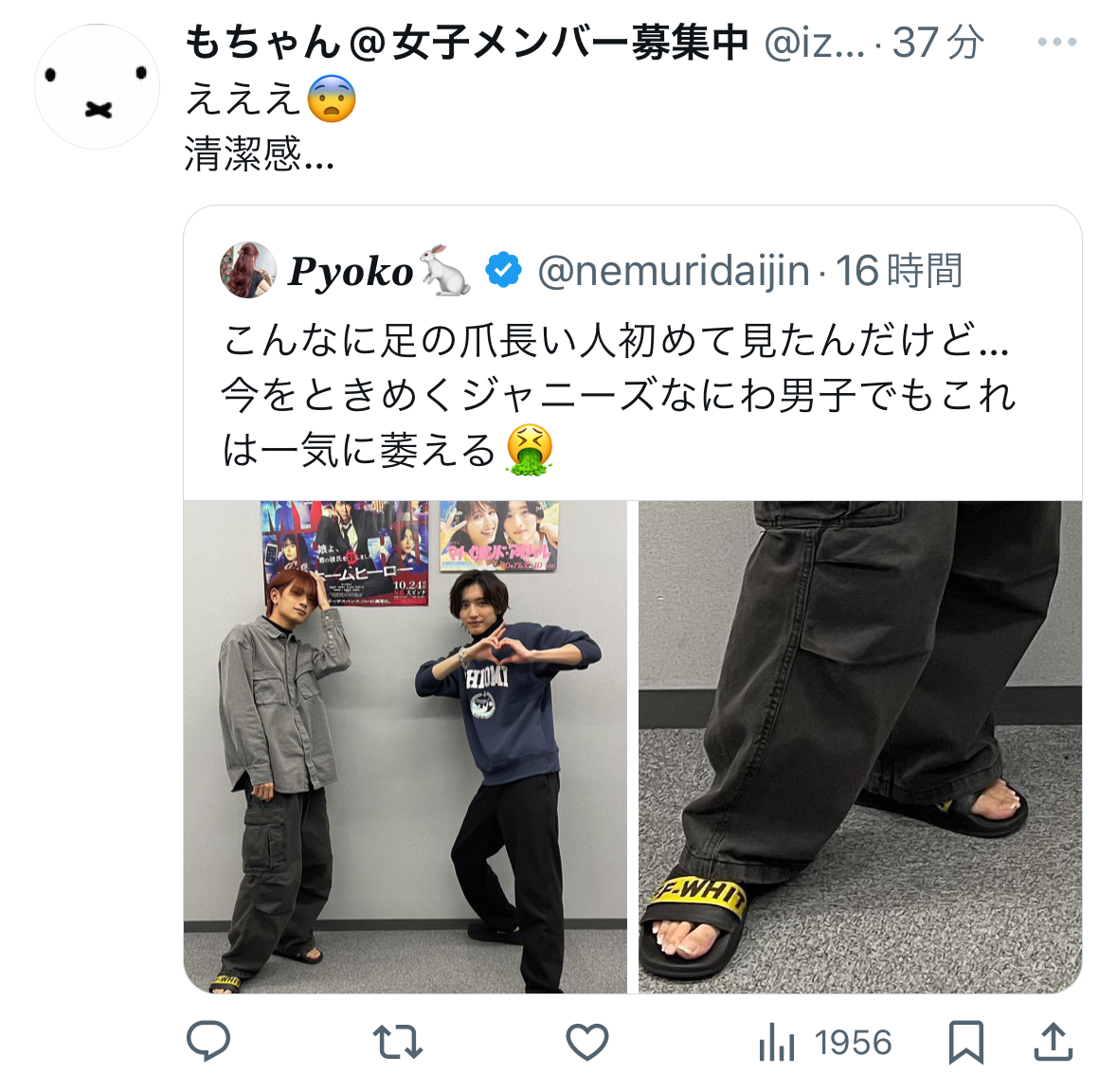Retweet this post using repost icon
Viewport: 1117px width, 1092px height.
pyautogui.click(x=398, y=1042)
